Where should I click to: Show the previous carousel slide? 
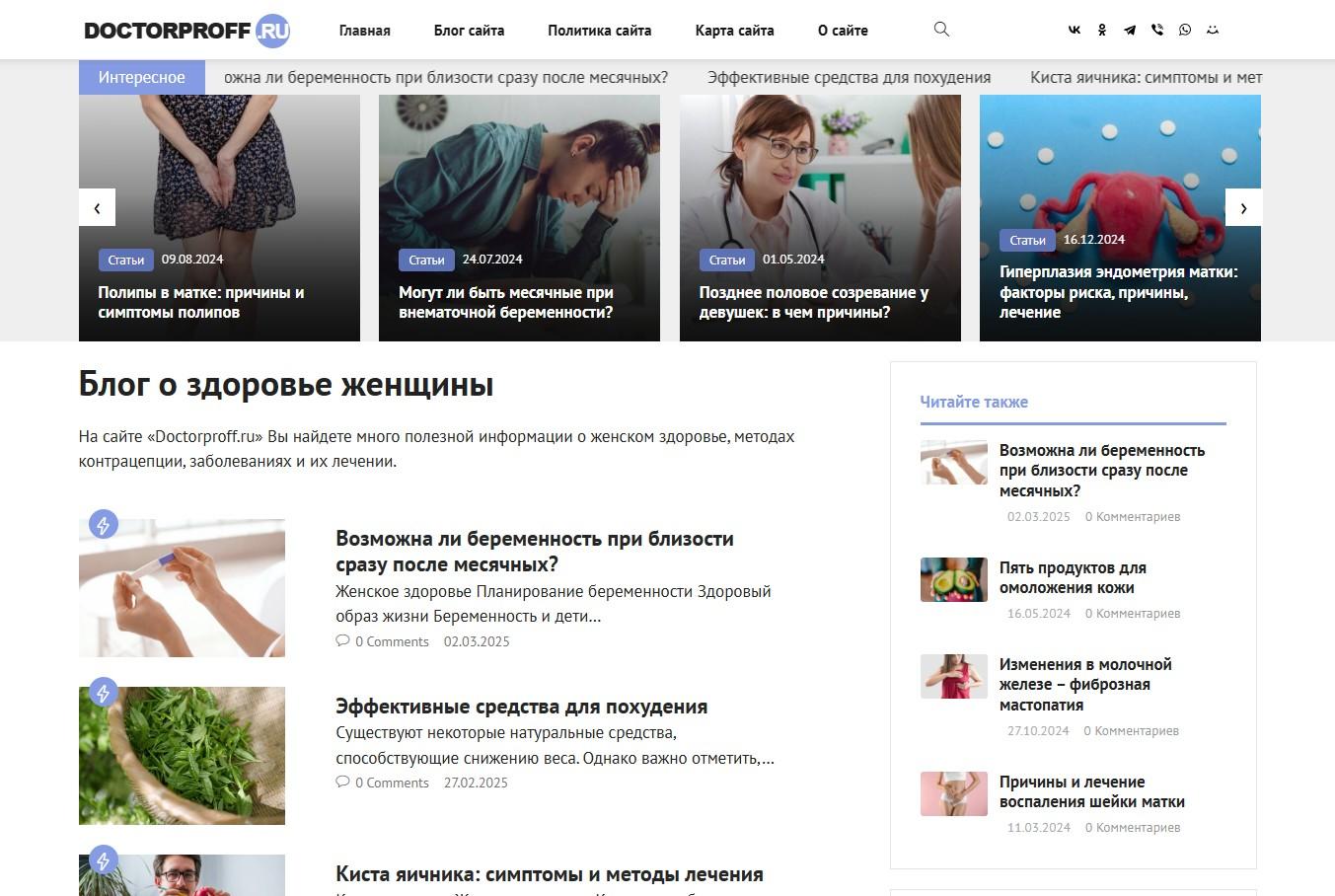click(97, 207)
